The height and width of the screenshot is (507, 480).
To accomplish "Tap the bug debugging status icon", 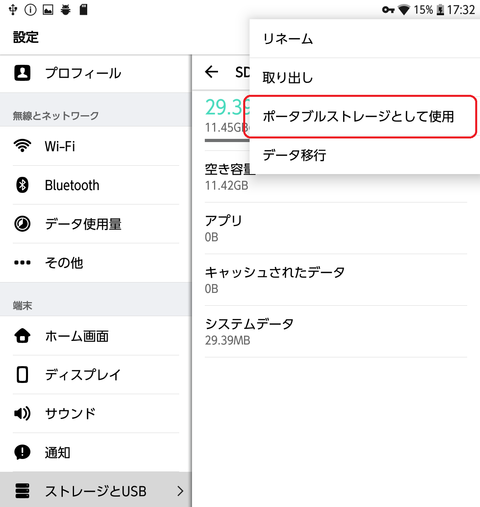I will (66, 10).
